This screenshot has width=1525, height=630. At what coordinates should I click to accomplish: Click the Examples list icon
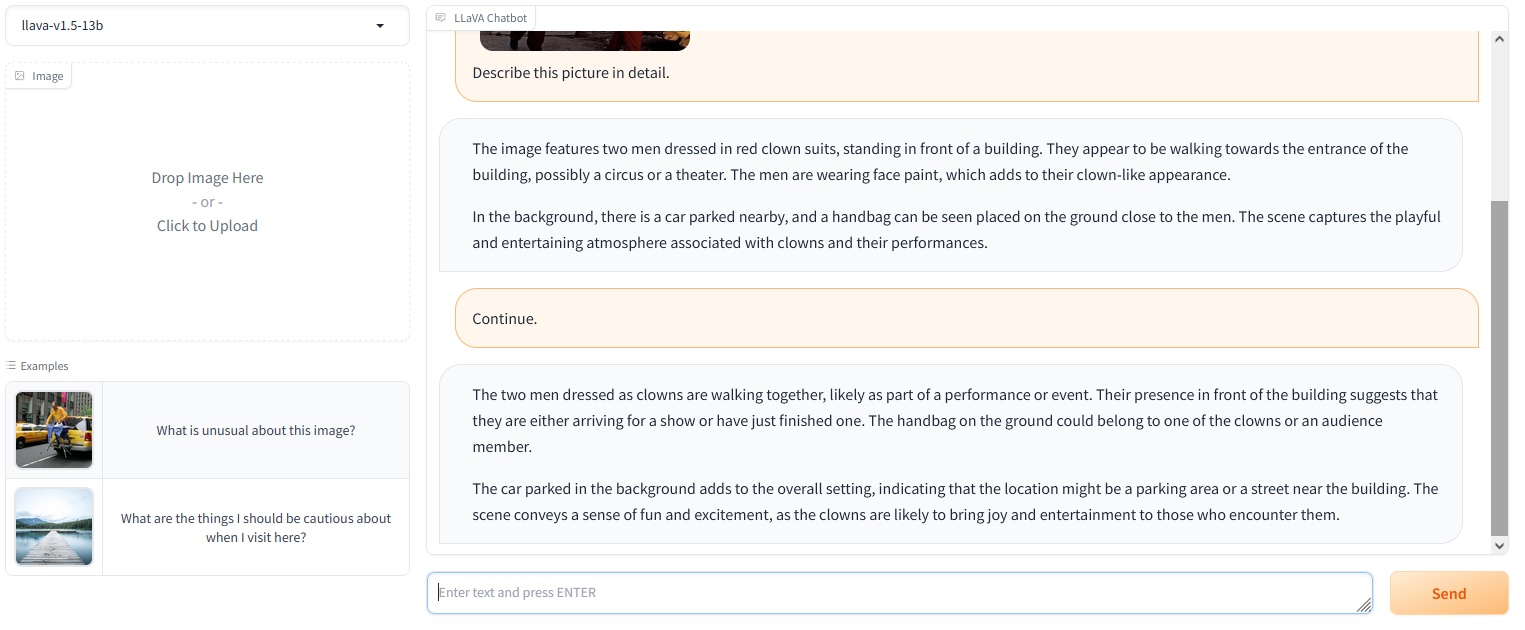pos(11,366)
